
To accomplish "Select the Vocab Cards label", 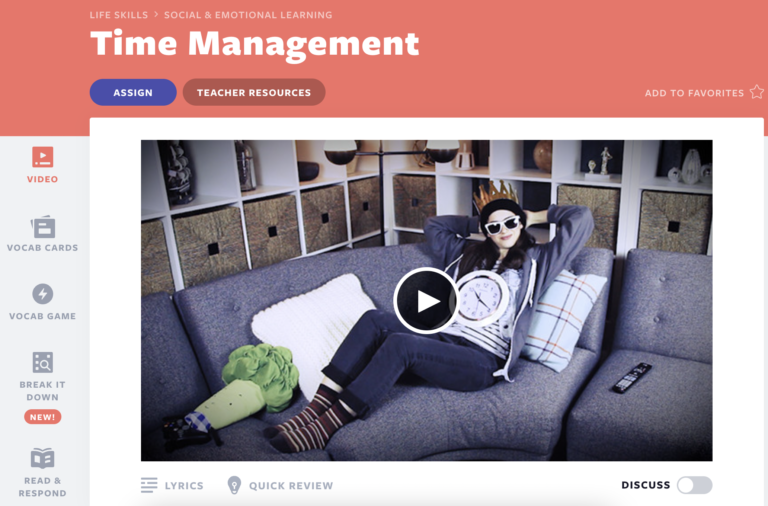I will (42, 248).
